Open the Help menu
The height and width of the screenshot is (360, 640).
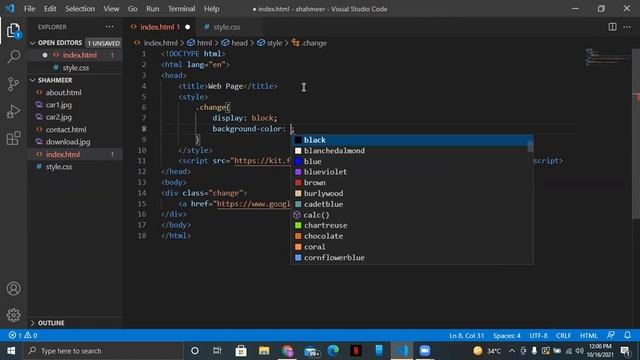[211, 9]
